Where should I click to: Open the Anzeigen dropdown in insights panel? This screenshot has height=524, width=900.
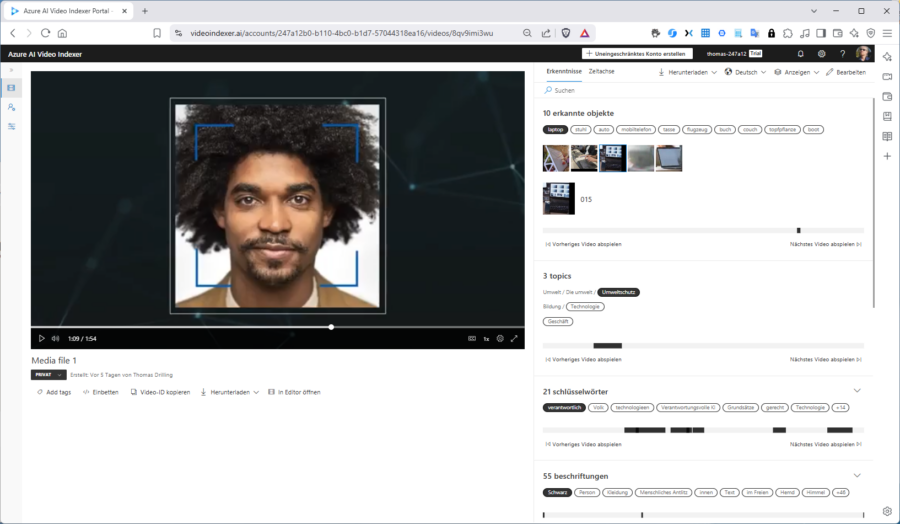pyautogui.click(x=797, y=72)
